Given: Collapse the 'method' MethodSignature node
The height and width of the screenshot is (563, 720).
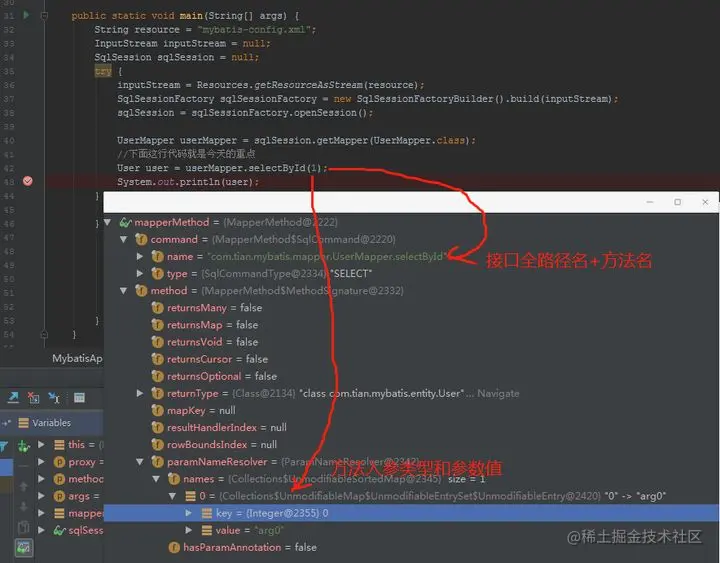Looking at the screenshot, I should (x=123, y=291).
